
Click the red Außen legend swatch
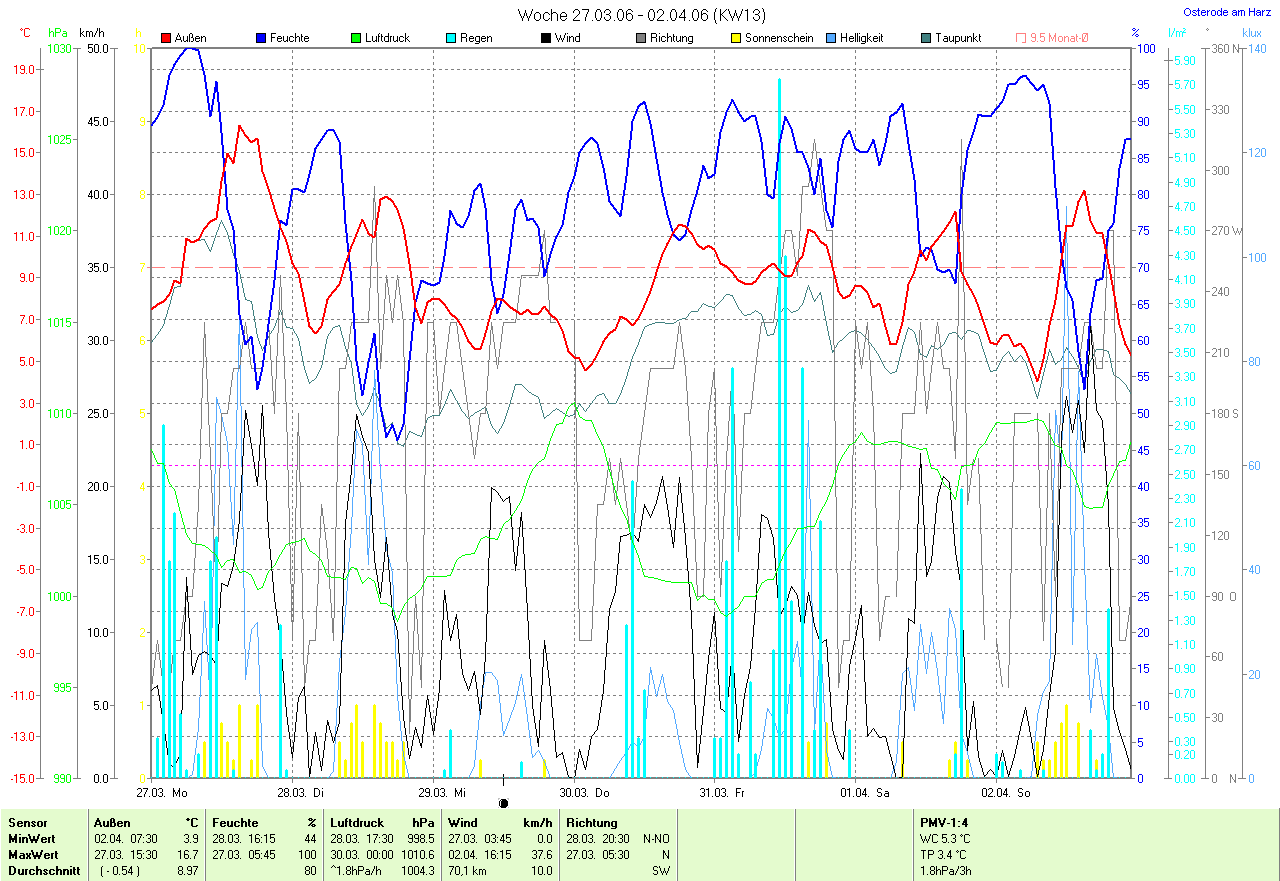(x=166, y=38)
